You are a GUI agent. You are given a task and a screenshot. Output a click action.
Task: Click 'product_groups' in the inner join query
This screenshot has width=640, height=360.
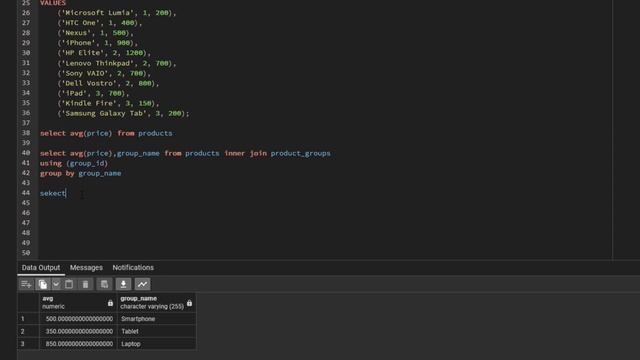[301, 153]
